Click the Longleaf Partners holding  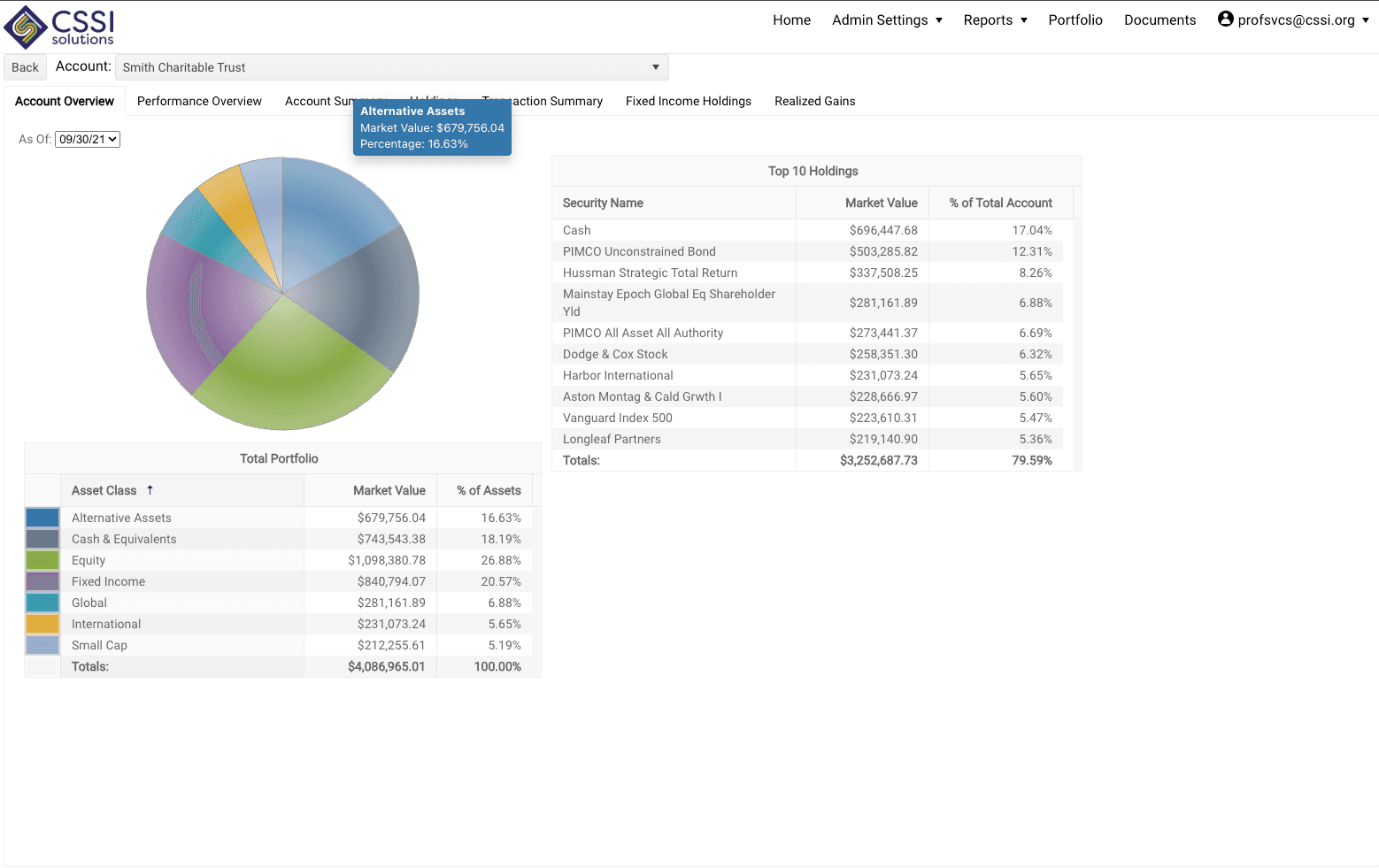pos(612,439)
